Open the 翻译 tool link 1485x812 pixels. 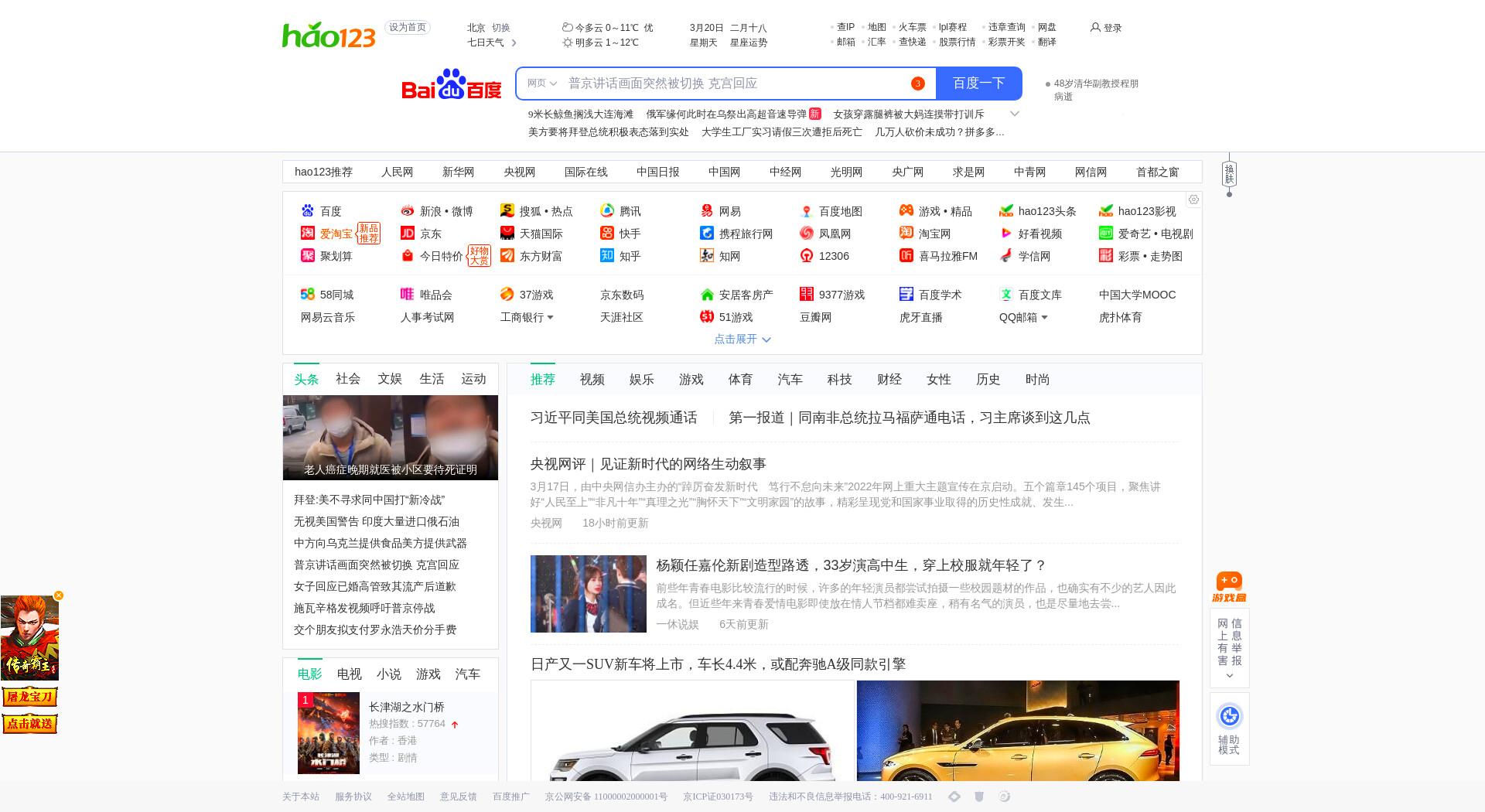[x=1047, y=43]
